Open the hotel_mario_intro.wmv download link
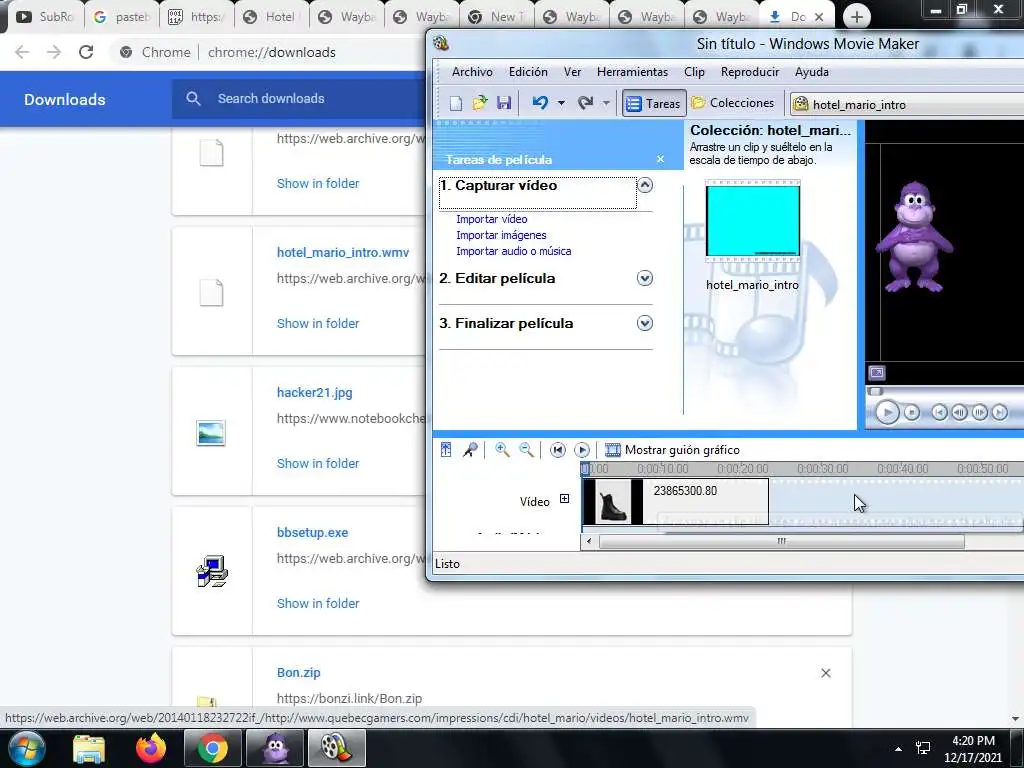Image resolution: width=1024 pixels, height=768 pixels. click(x=343, y=253)
